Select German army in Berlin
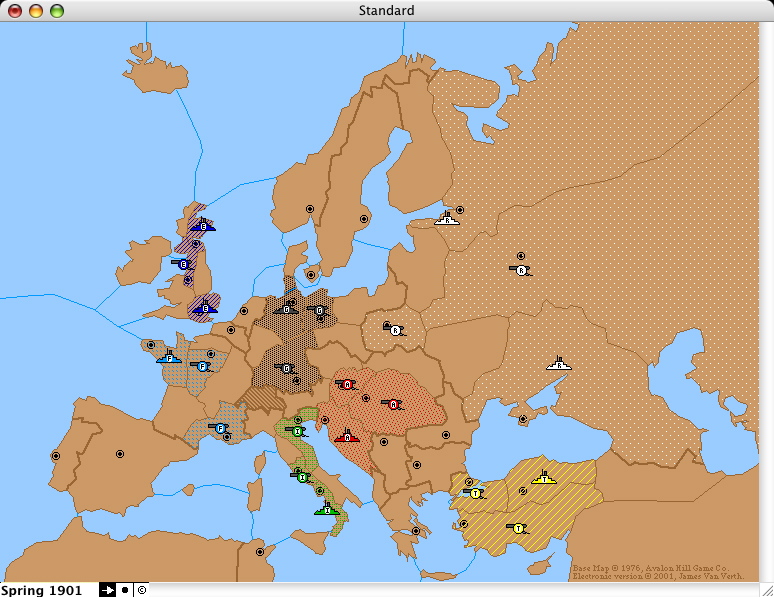Image resolution: width=774 pixels, height=597 pixels. [318, 311]
